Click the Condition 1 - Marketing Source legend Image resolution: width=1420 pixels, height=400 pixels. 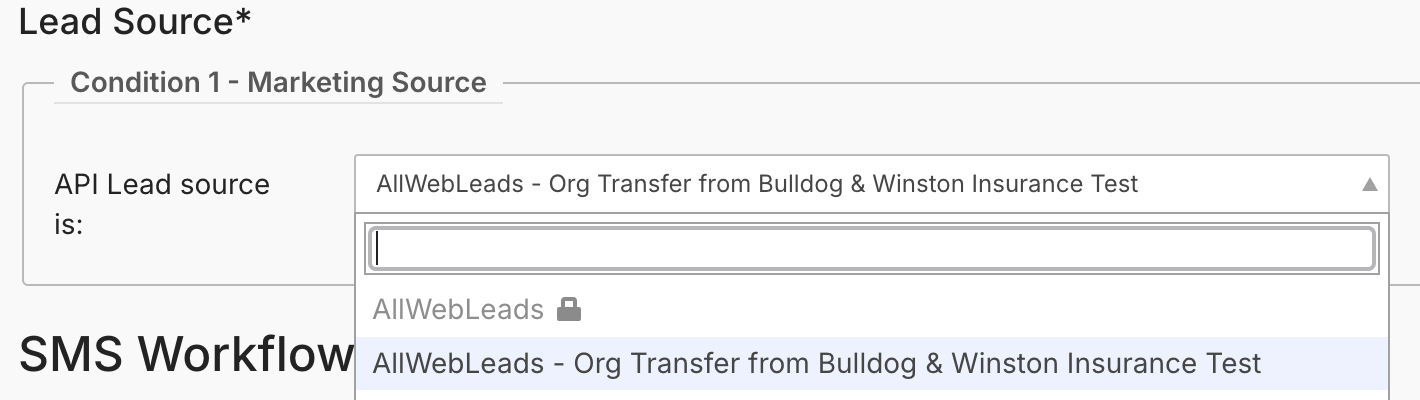coord(278,82)
